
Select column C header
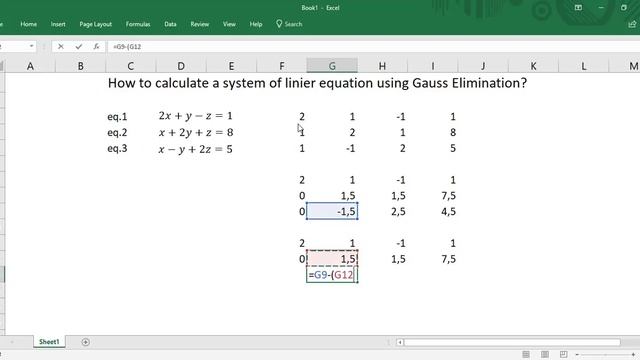[131, 66]
